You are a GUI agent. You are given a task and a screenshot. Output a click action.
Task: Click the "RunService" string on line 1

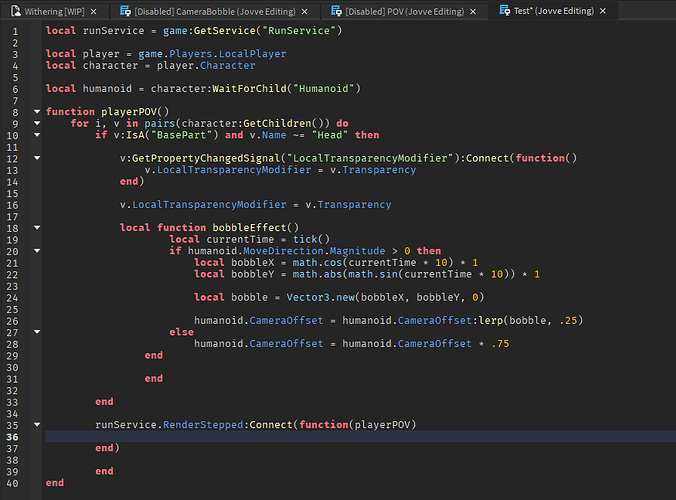point(299,31)
